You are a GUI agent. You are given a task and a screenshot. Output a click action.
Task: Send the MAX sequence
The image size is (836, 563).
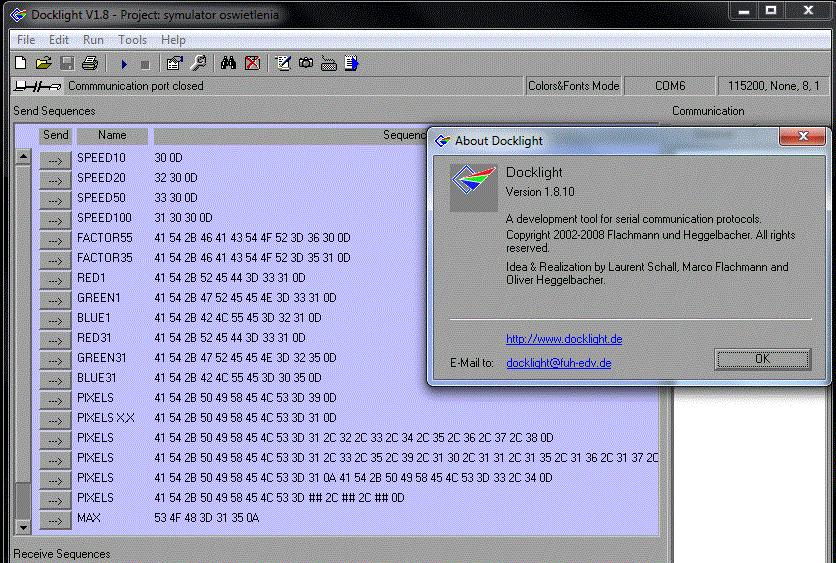pos(55,520)
